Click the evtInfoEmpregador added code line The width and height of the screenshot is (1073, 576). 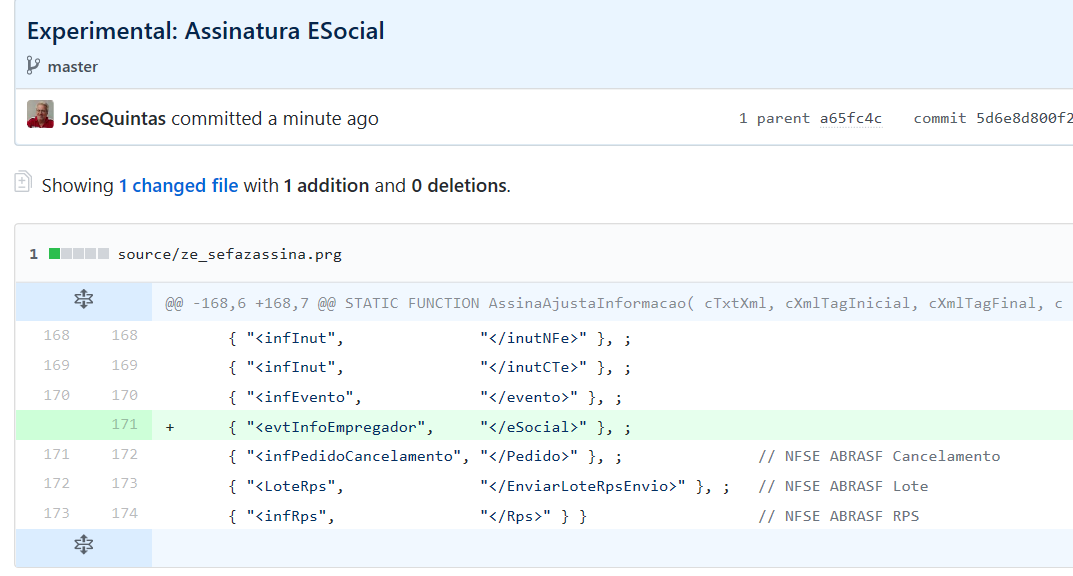(429, 427)
